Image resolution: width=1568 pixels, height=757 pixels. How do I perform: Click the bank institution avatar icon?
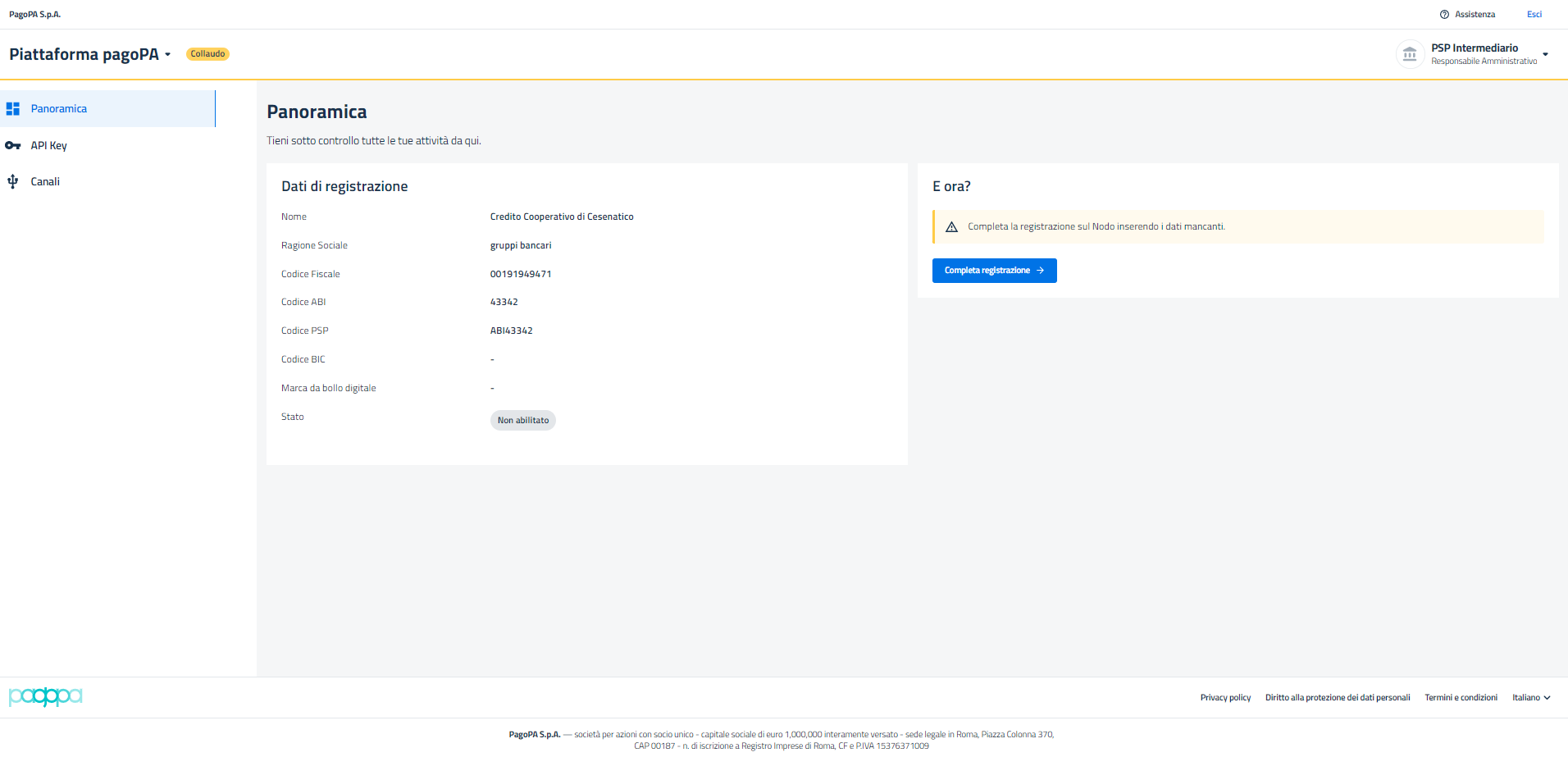[x=1409, y=54]
